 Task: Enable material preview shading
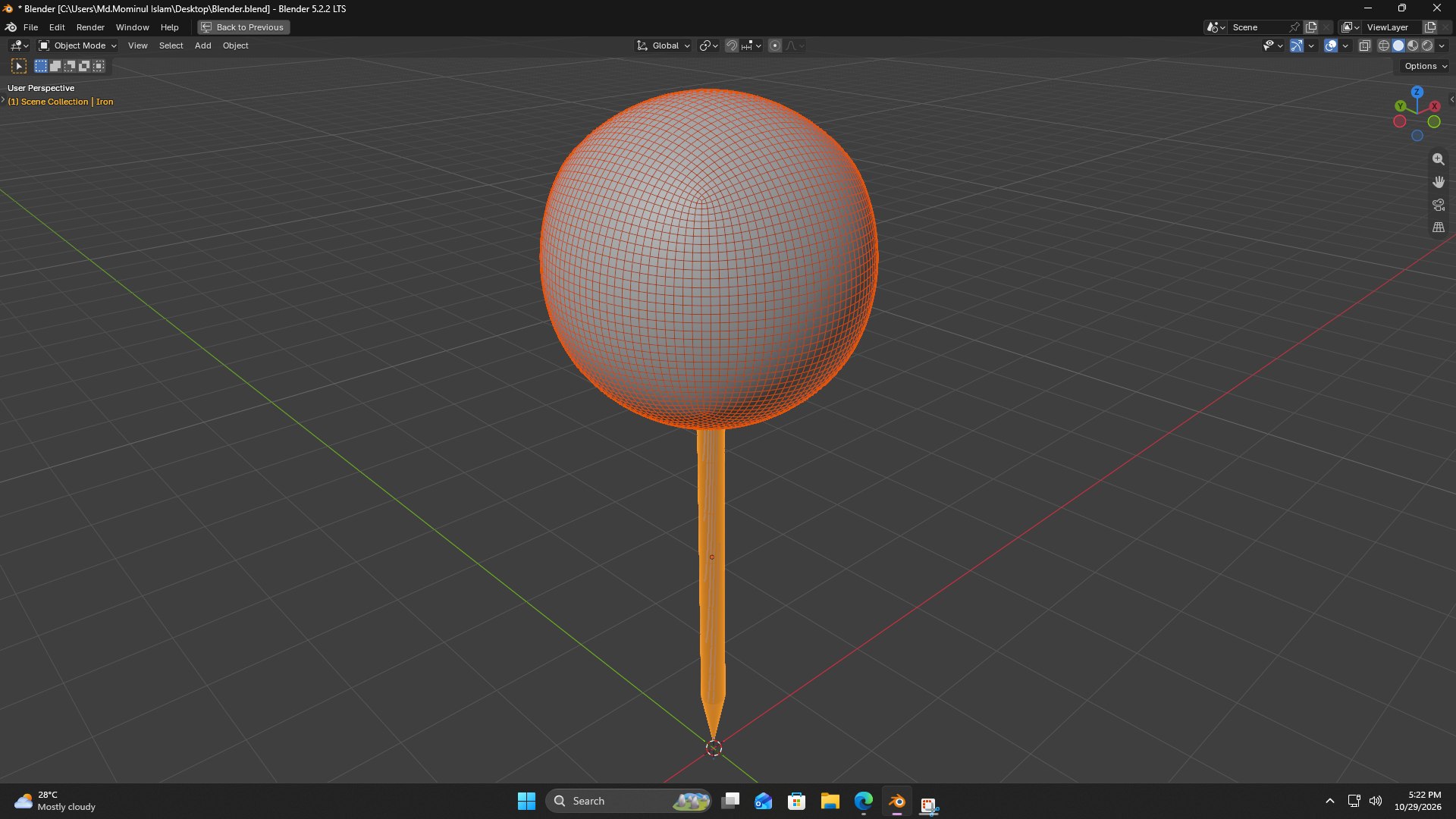pyautogui.click(x=1413, y=45)
